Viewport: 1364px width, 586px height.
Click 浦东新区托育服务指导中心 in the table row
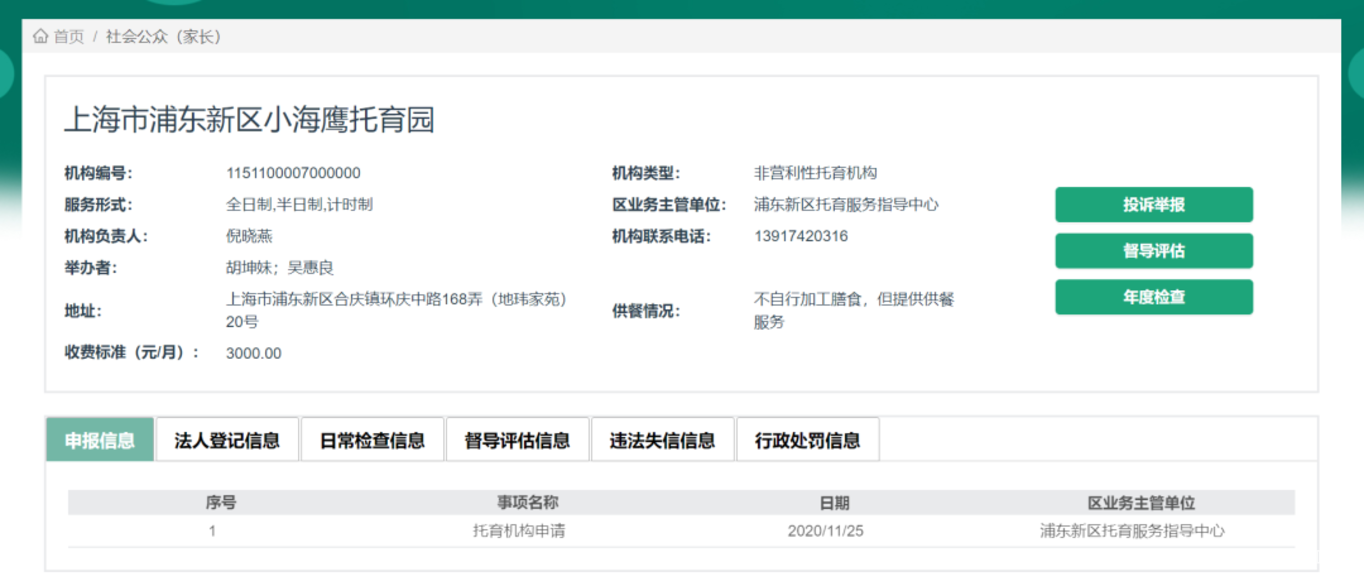1132,531
